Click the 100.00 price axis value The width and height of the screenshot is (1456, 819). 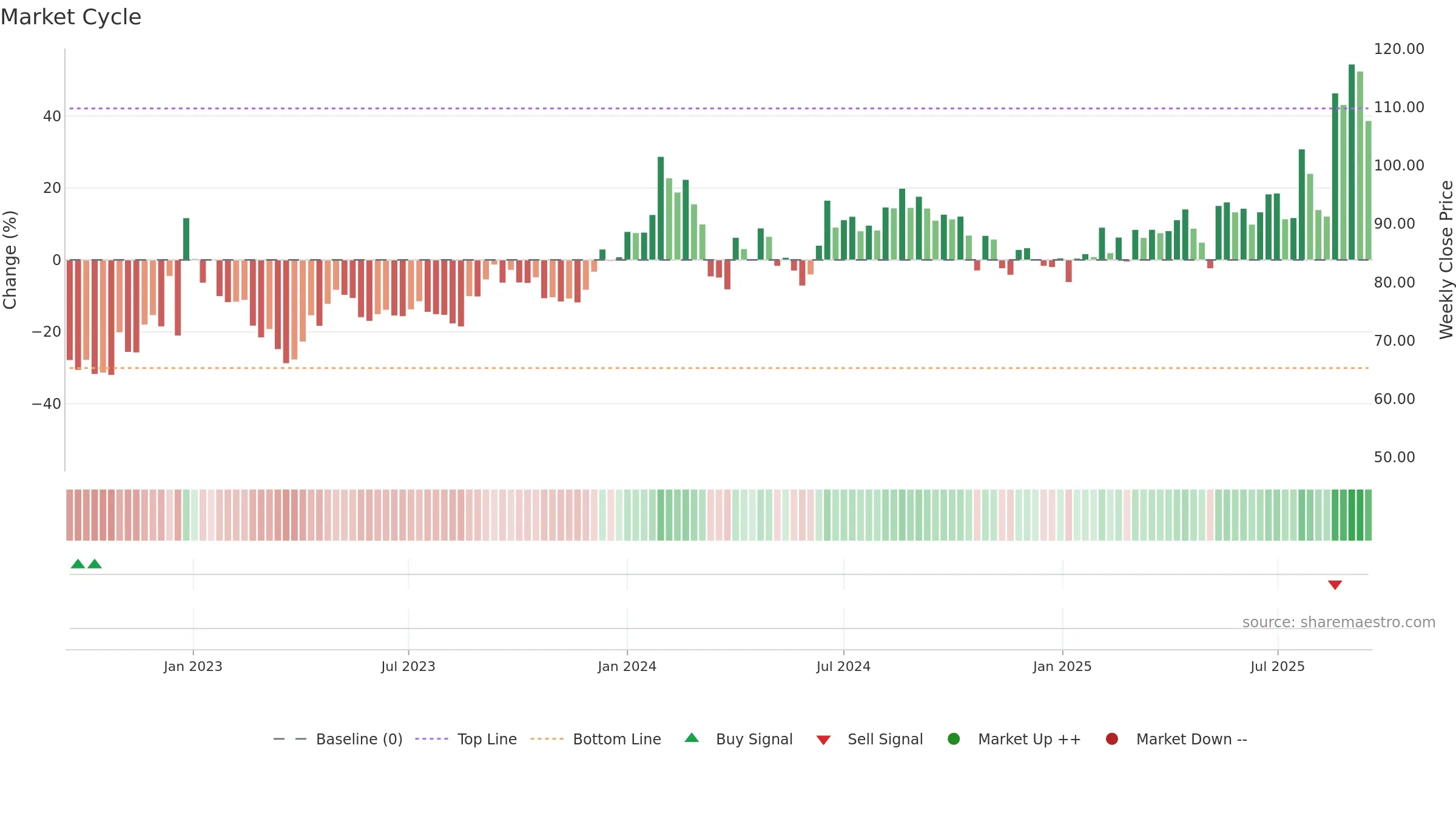(x=1399, y=166)
